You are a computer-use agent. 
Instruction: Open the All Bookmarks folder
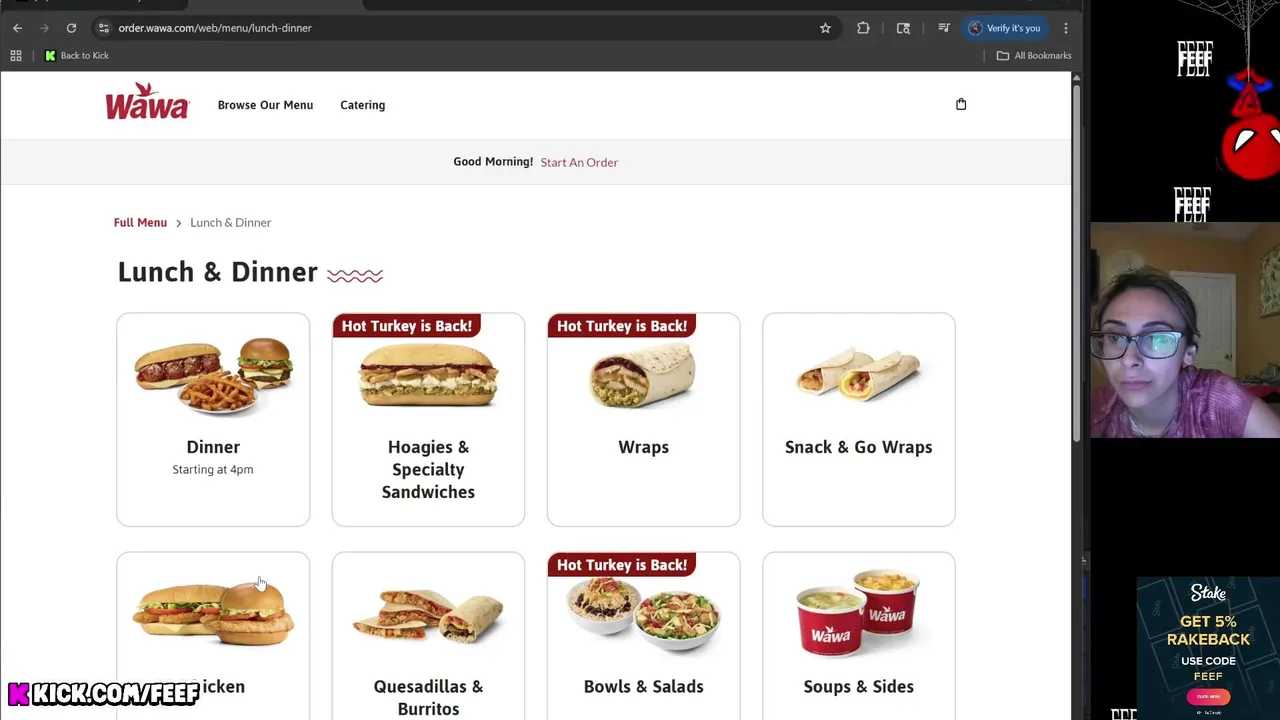pyautogui.click(x=1034, y=56)
